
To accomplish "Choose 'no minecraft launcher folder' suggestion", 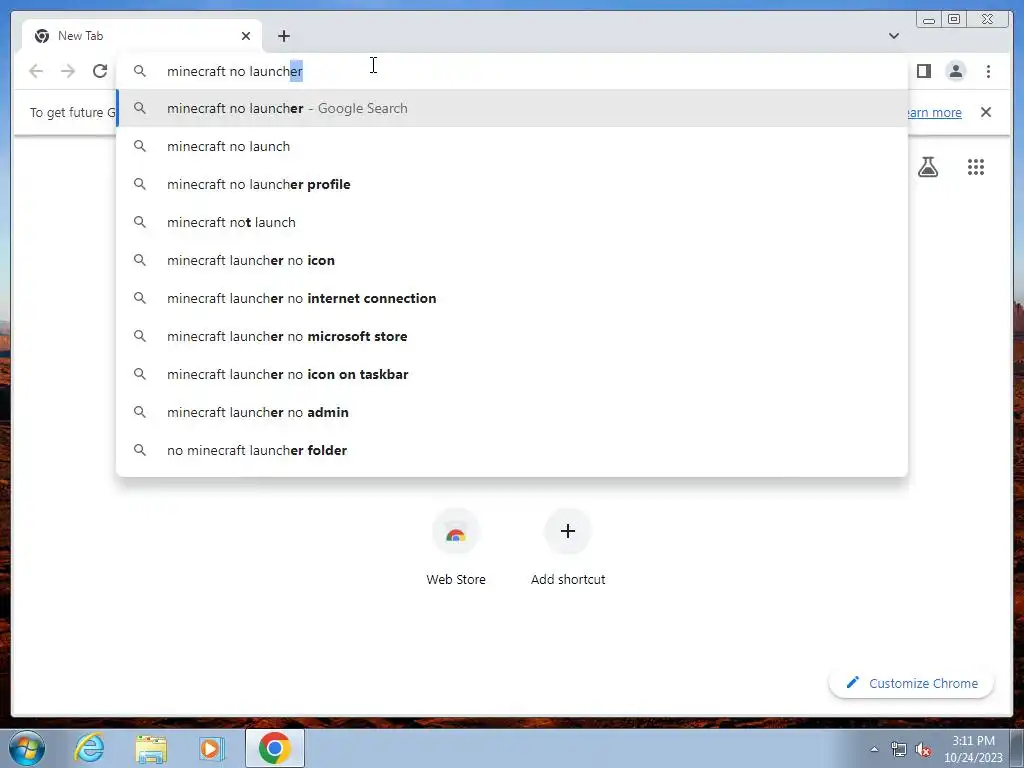I will click(x=512, y=450).
